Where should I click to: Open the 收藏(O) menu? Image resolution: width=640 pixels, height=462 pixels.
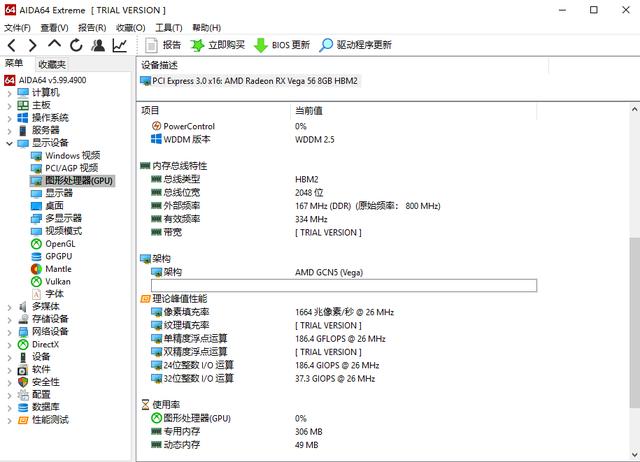131,28
